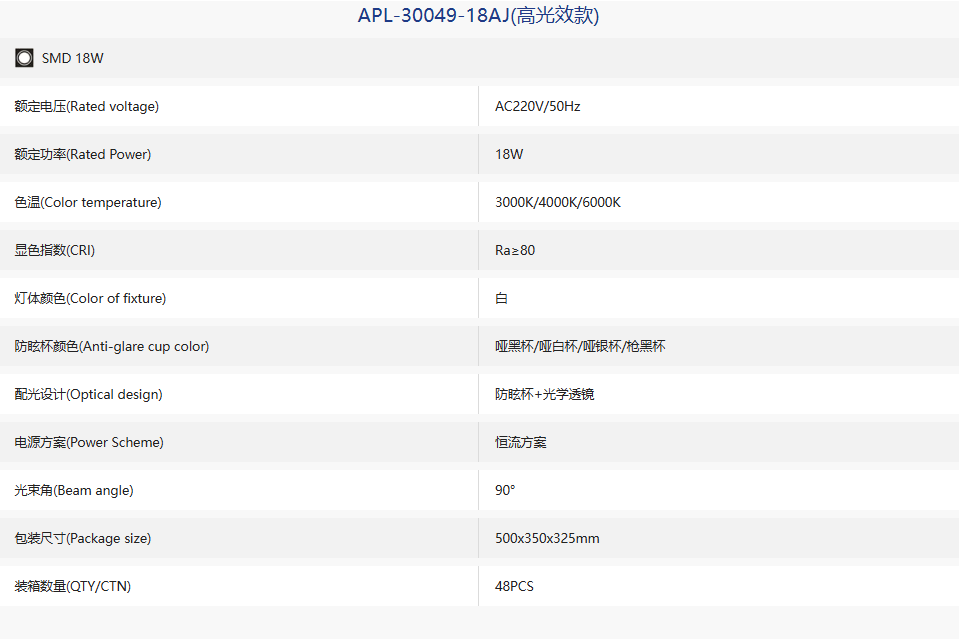Click the '电源方案(Power Scheme)' label
This screenshot has height=639, width=959.
click(x=89, y=442)
